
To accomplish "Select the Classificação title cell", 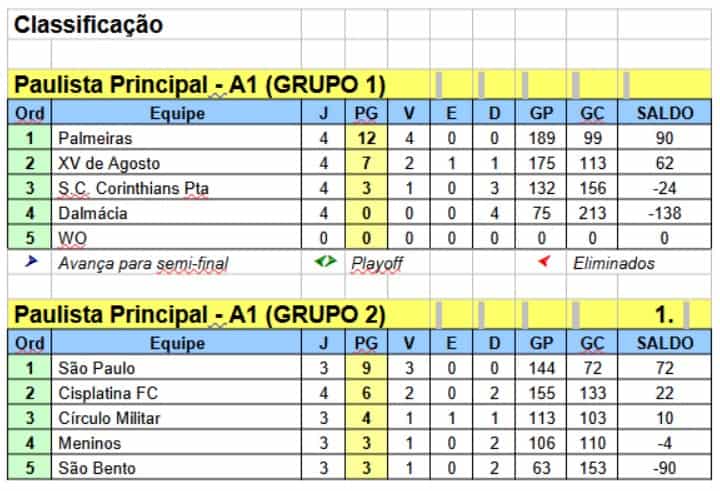I will pos(89,24).
